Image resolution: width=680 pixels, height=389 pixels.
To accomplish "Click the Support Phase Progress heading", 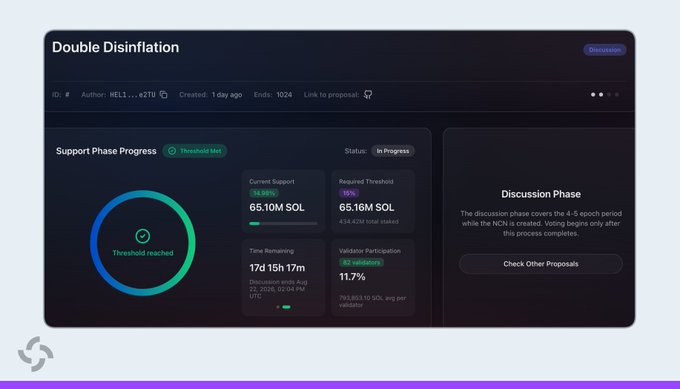I will coord(106,151).
